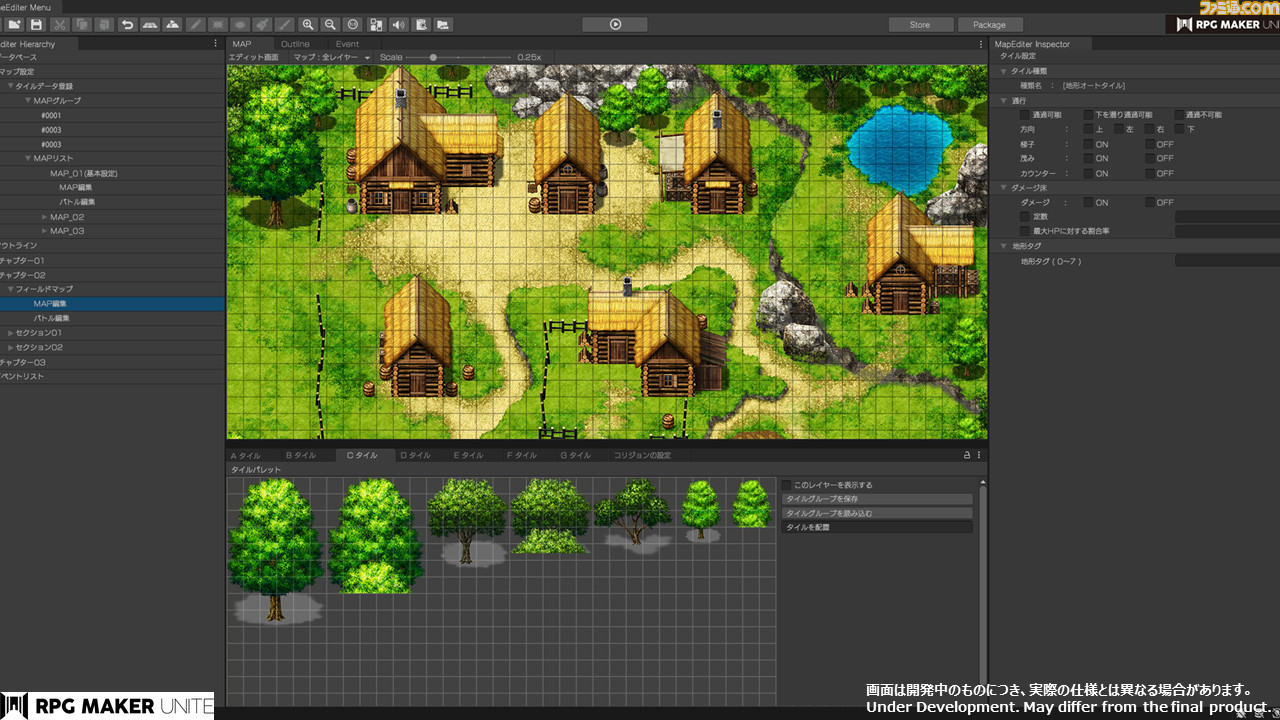Click the Zoom out magnifier icon
1280x720 pixels.
(x=330, y=24)
